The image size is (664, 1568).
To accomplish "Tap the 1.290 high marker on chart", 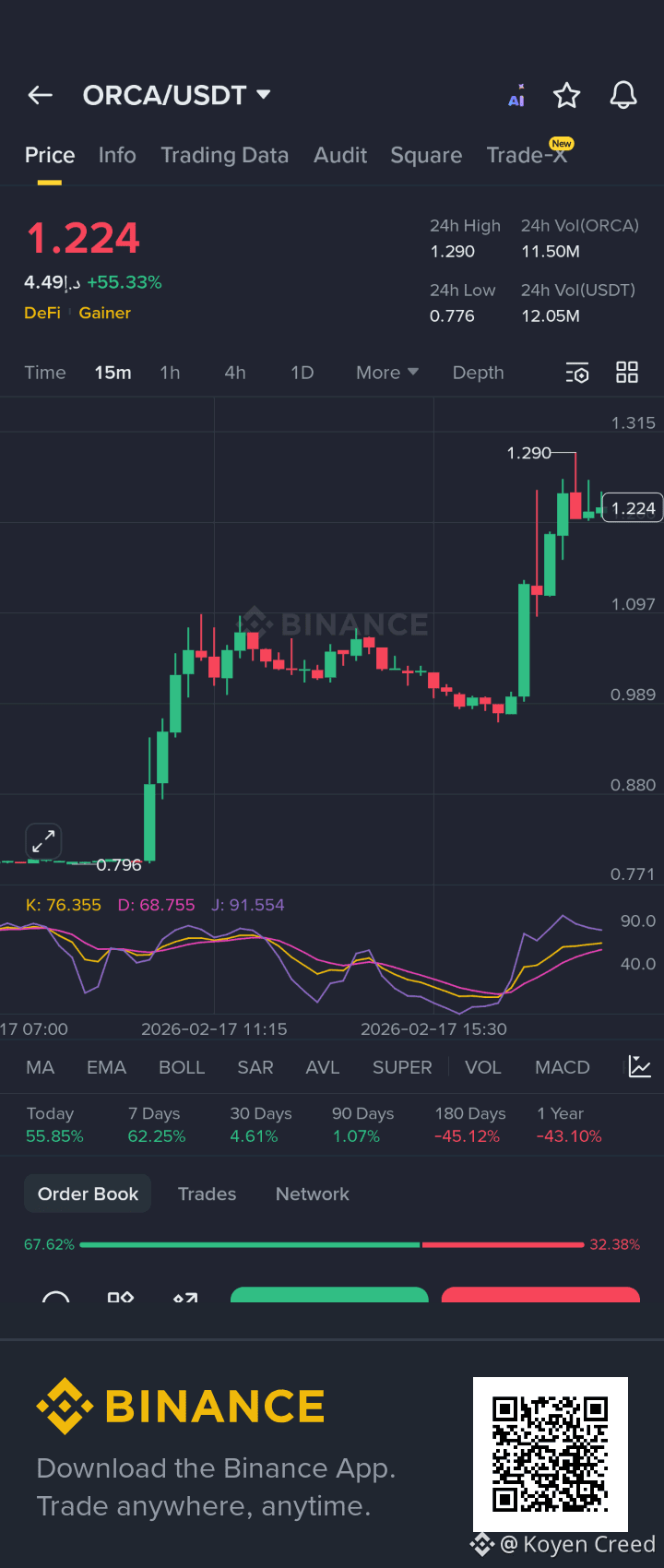I will pyautogui.click(x=529, y=453).
